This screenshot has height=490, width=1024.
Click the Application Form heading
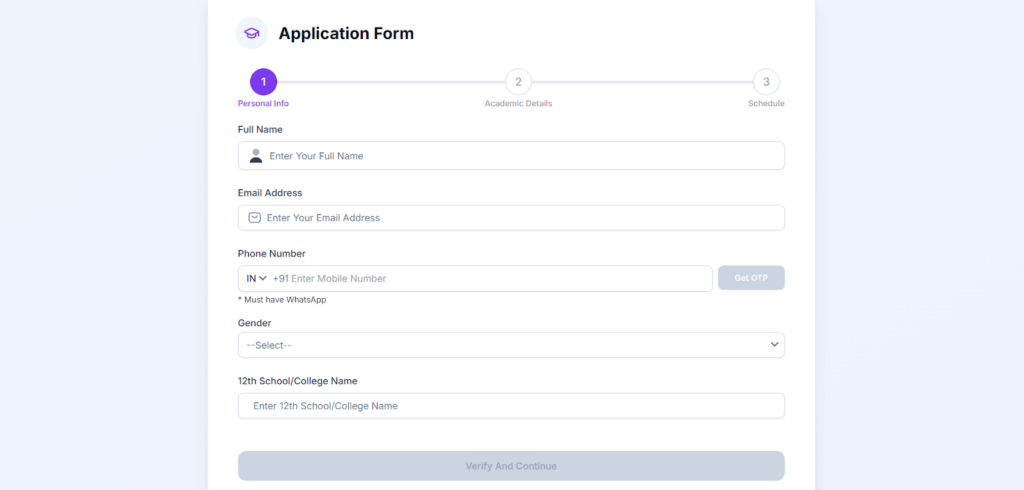pyautogui.click(x=346, y=34)
